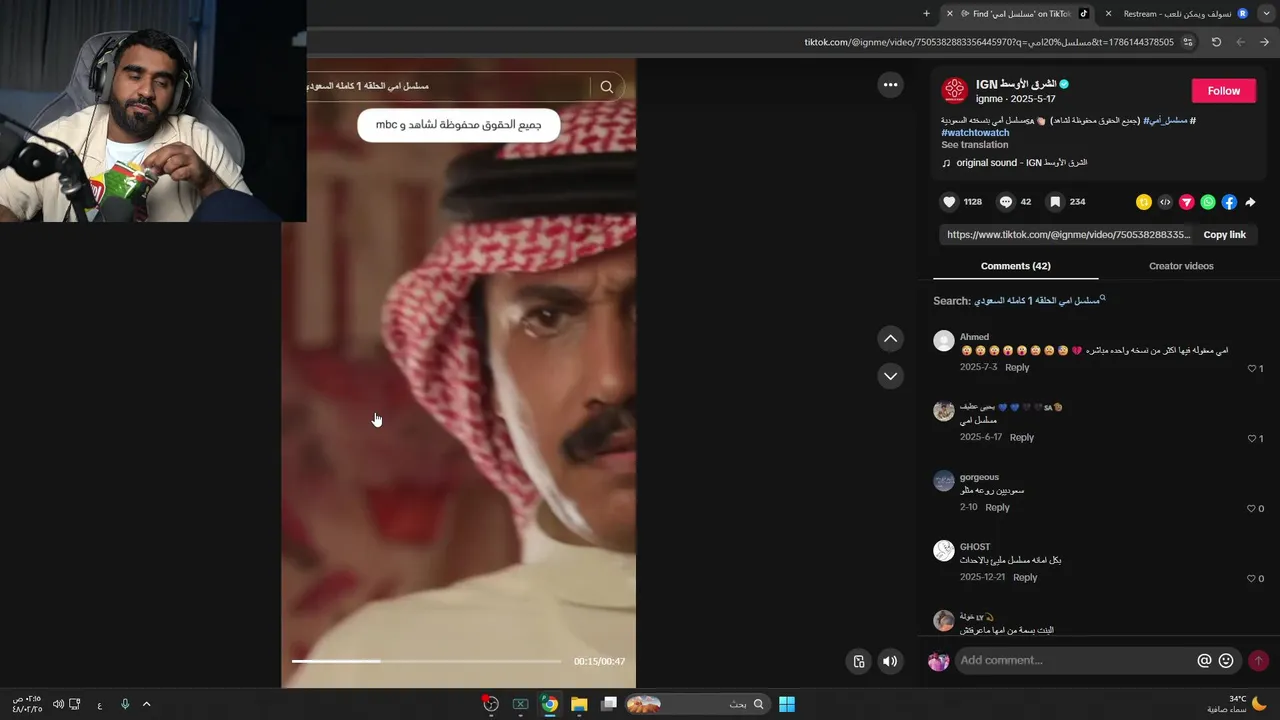Save the video with the bookmark icon
Image resolution: width=1280 pixels, height=720 pixels.
pyautogui.click(x=1055, y=202)
